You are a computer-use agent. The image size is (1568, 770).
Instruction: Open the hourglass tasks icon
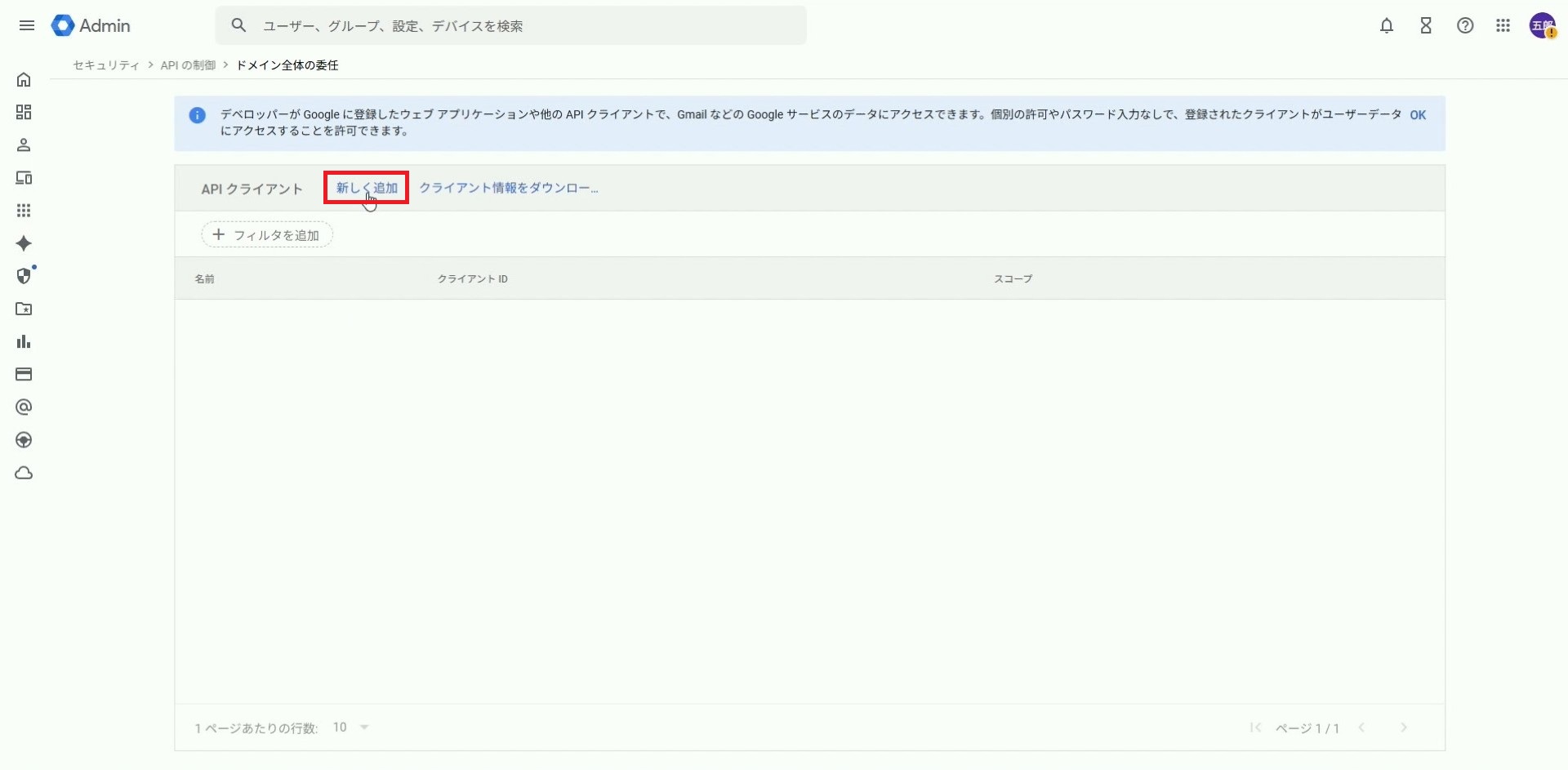(x=1425, y=25)
